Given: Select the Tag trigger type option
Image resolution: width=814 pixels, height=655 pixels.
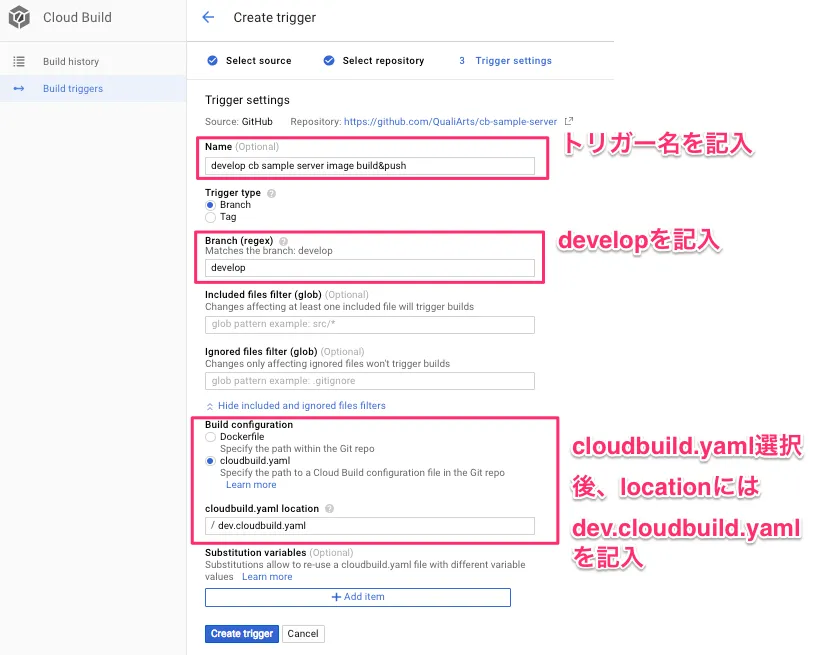Looking at the screenshot, I should point(210,217).
